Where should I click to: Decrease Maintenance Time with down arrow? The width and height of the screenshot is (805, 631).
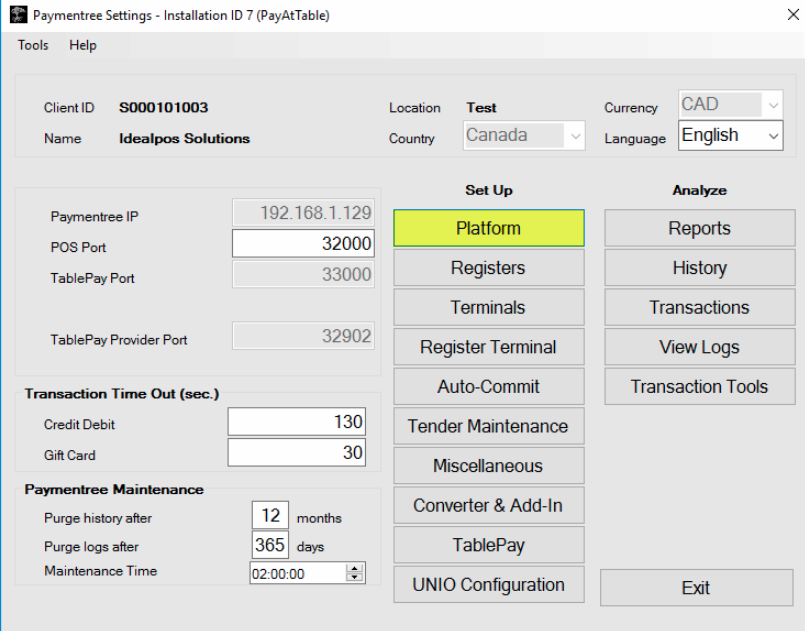pyautogui.click(x=355, y=577)
